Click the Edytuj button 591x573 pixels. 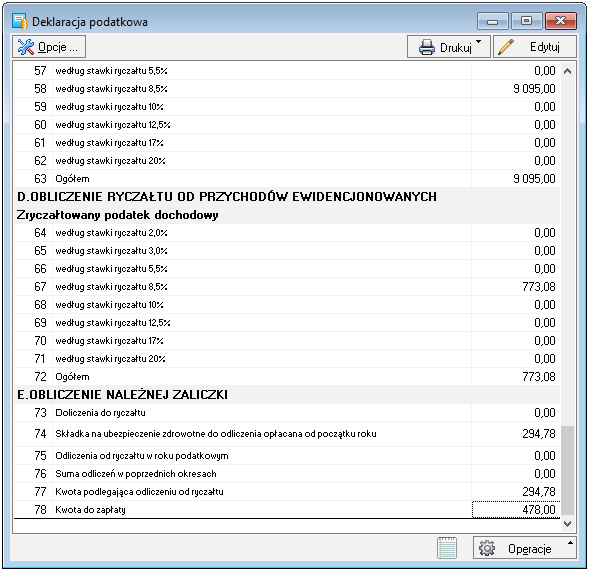(x=535, y=47)
